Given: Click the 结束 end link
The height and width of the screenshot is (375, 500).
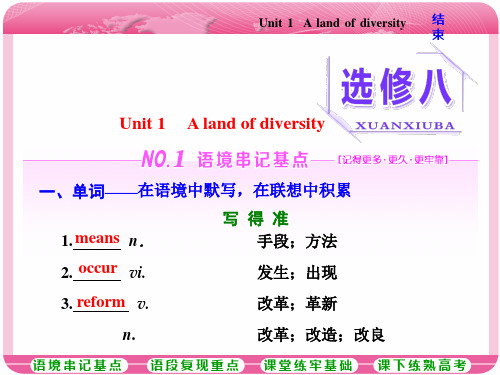Looking at the screenshot, I should point(438,27).
